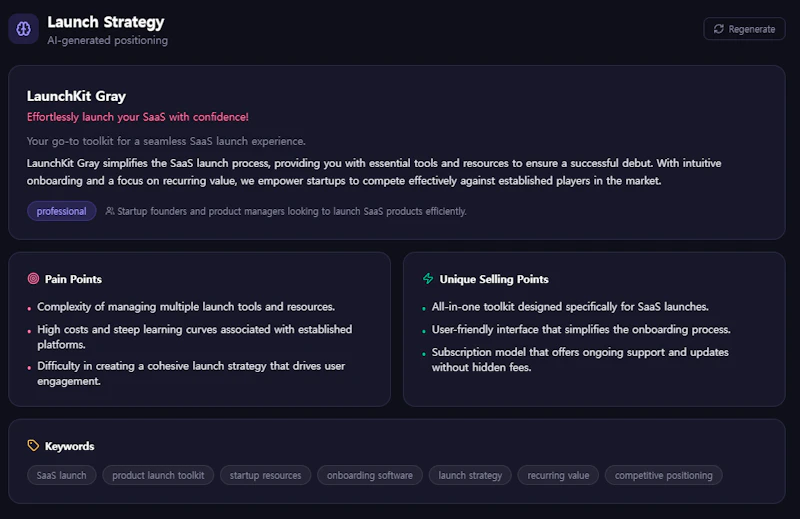
Task: Click 'Subscription model that offers ongoing support' bullet
Action: point(580,360)
